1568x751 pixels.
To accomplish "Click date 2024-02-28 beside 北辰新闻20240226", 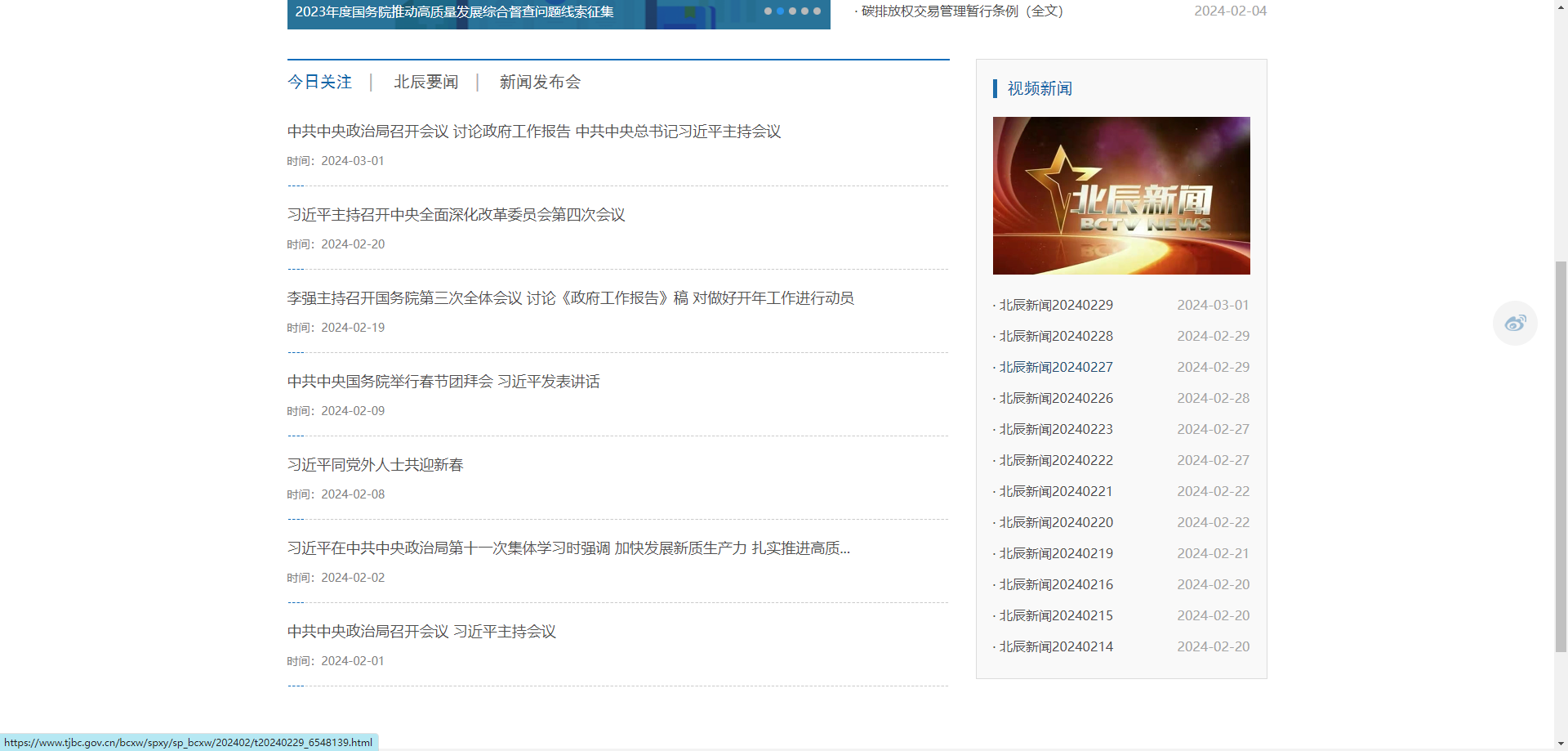I will tap(1213, 398).
